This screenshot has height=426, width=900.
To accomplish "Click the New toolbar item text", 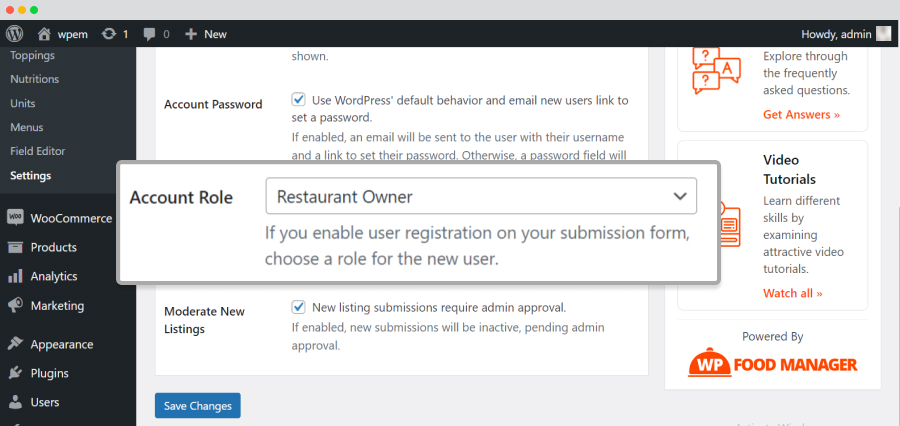I will coord(215,34).
